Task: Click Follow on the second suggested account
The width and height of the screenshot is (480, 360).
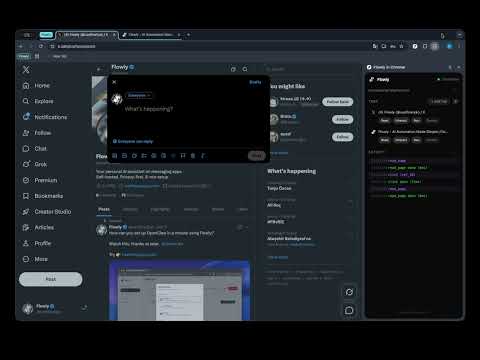Action: click(x=342, y=119)
